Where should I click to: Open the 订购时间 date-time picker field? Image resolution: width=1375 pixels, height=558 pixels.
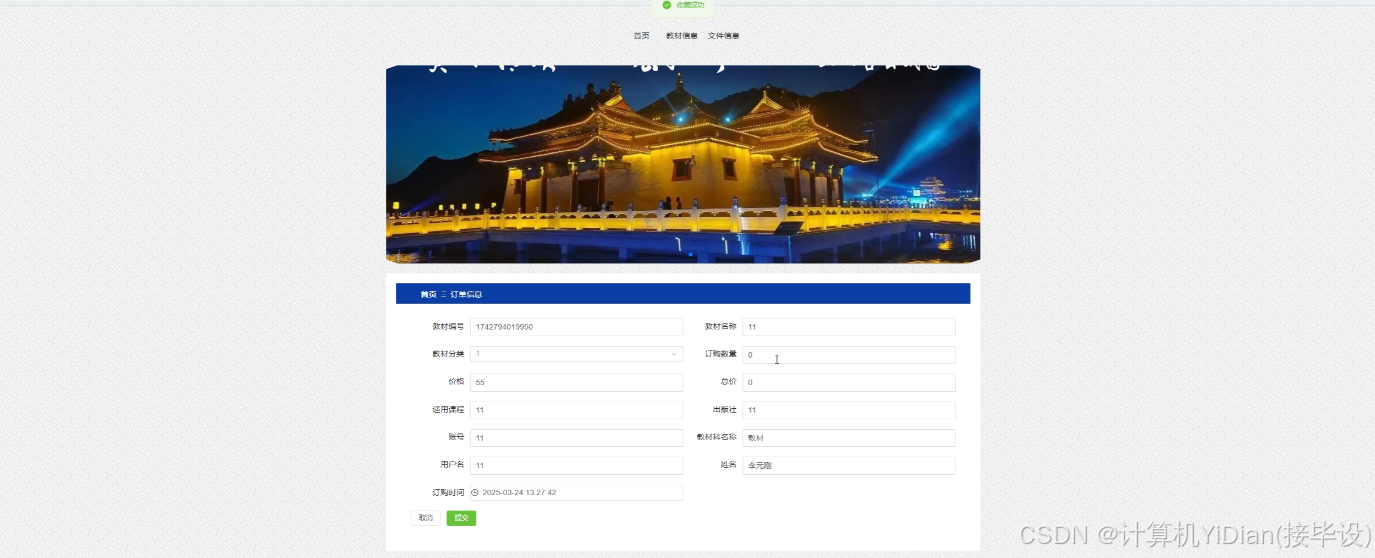576,492
